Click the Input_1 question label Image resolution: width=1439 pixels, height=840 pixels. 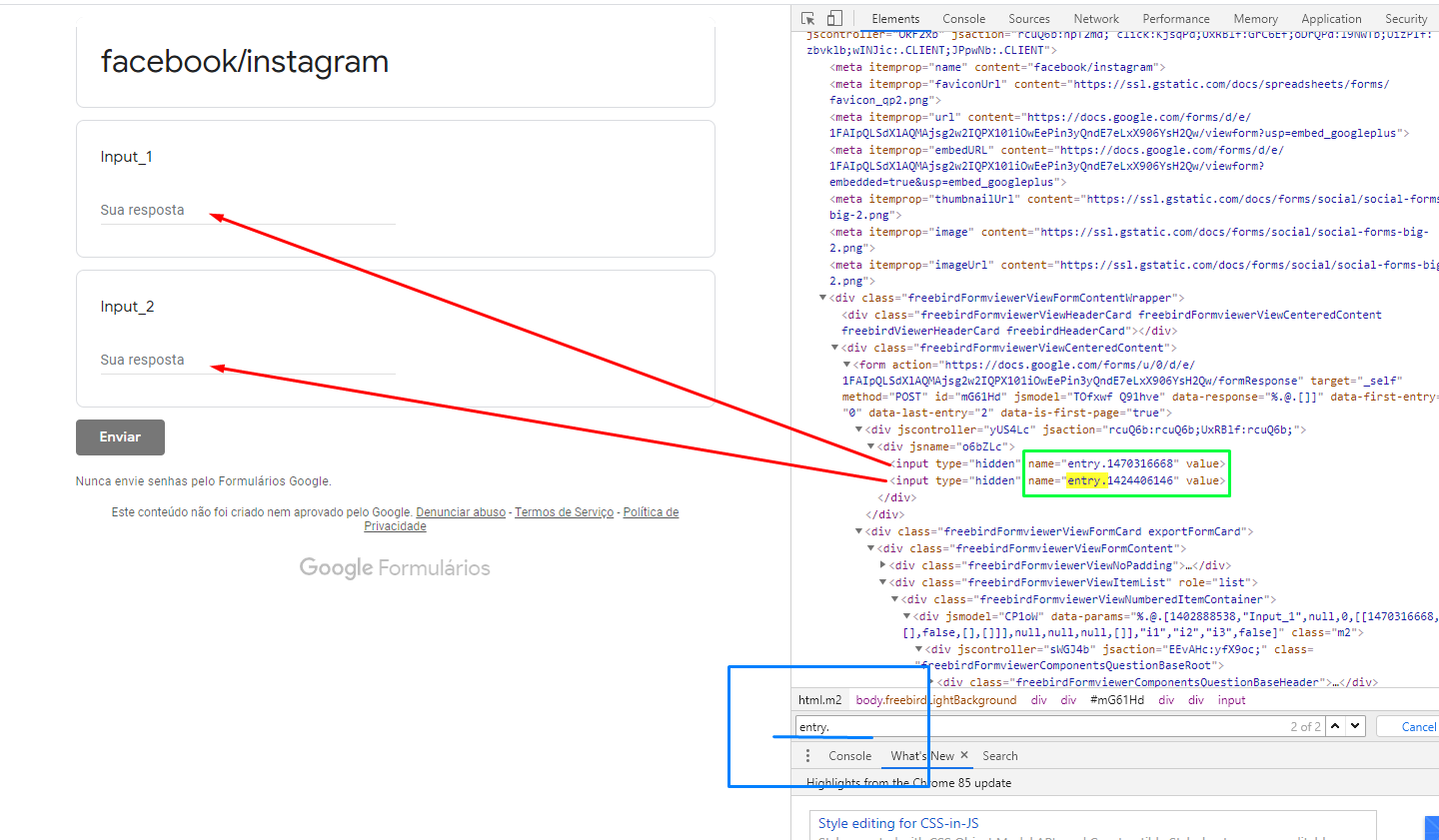point(126,157)
